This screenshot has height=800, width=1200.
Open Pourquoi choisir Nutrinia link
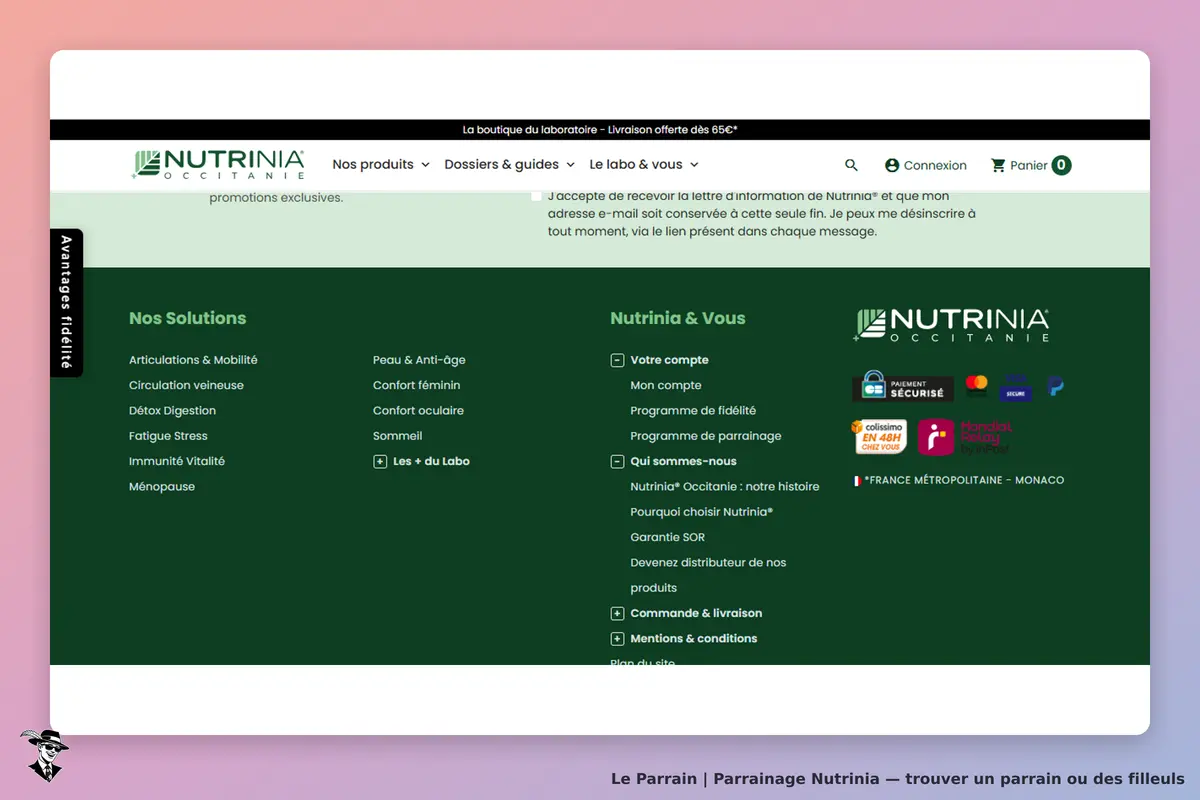coord(702,512)
